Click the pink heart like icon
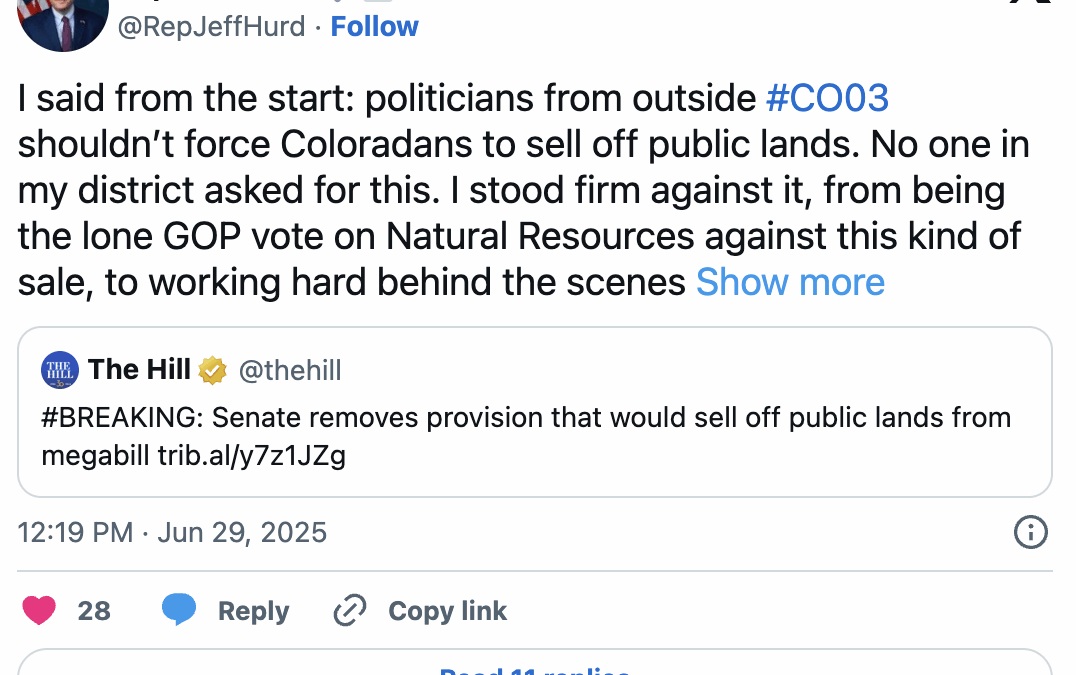Image resolution: width=1076 pixels, height=675 pixels. (39, 610)
